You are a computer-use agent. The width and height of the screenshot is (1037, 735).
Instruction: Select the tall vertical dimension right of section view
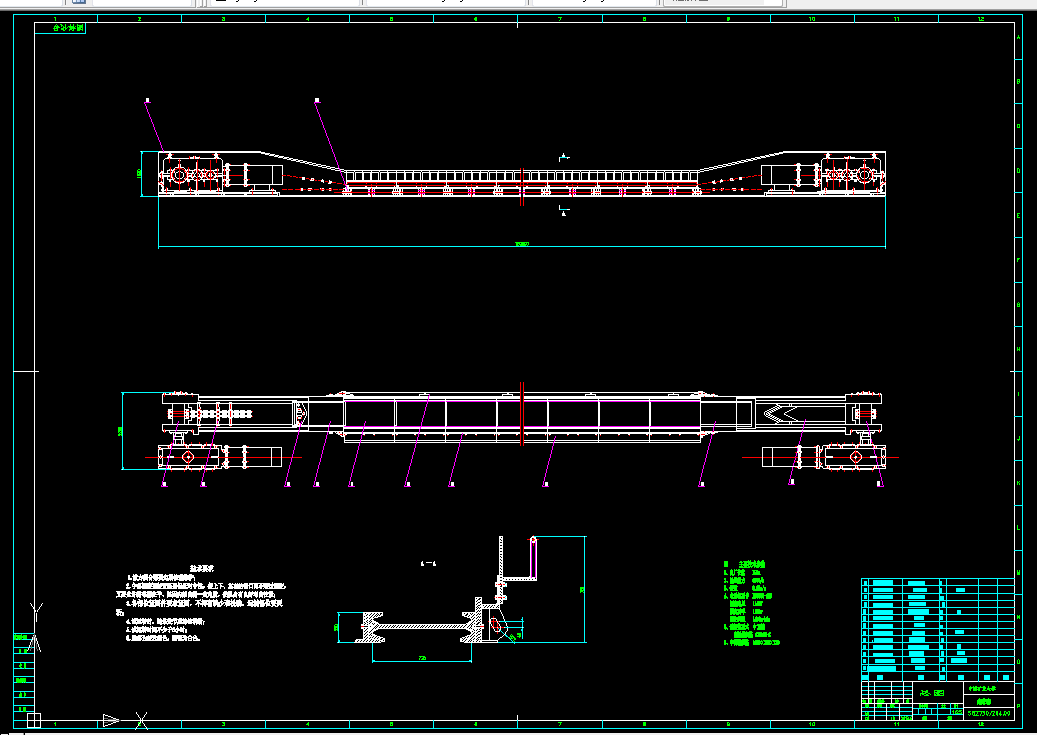(584, 589)
